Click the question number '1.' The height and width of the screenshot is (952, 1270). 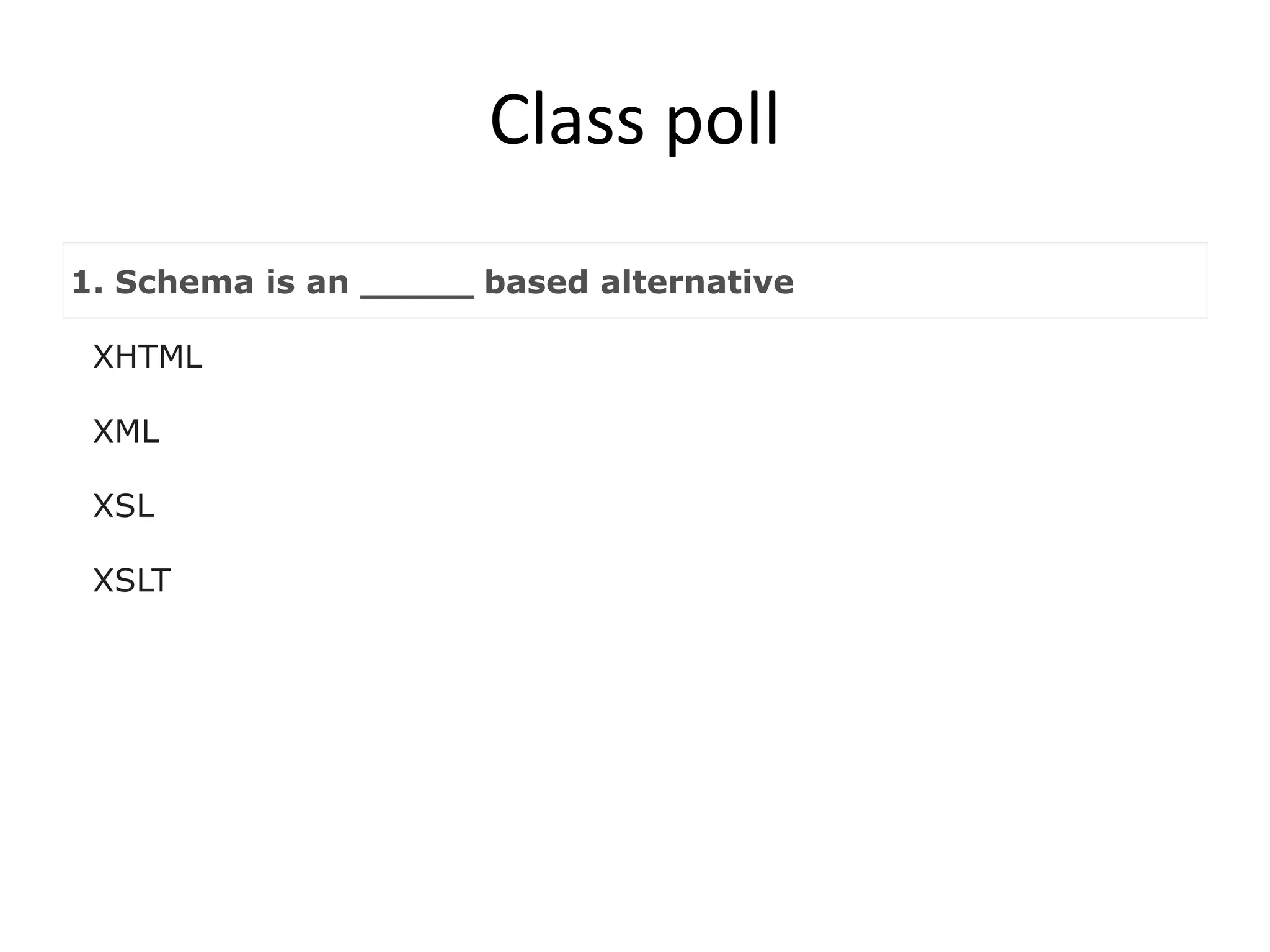87,283
